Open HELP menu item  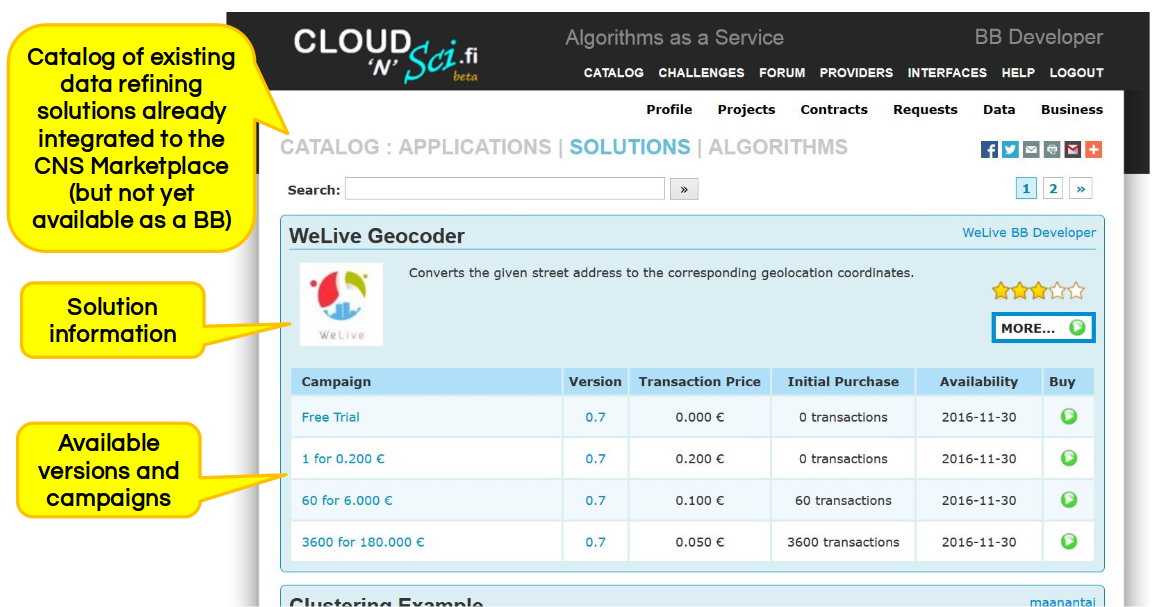coord(1018,73)
